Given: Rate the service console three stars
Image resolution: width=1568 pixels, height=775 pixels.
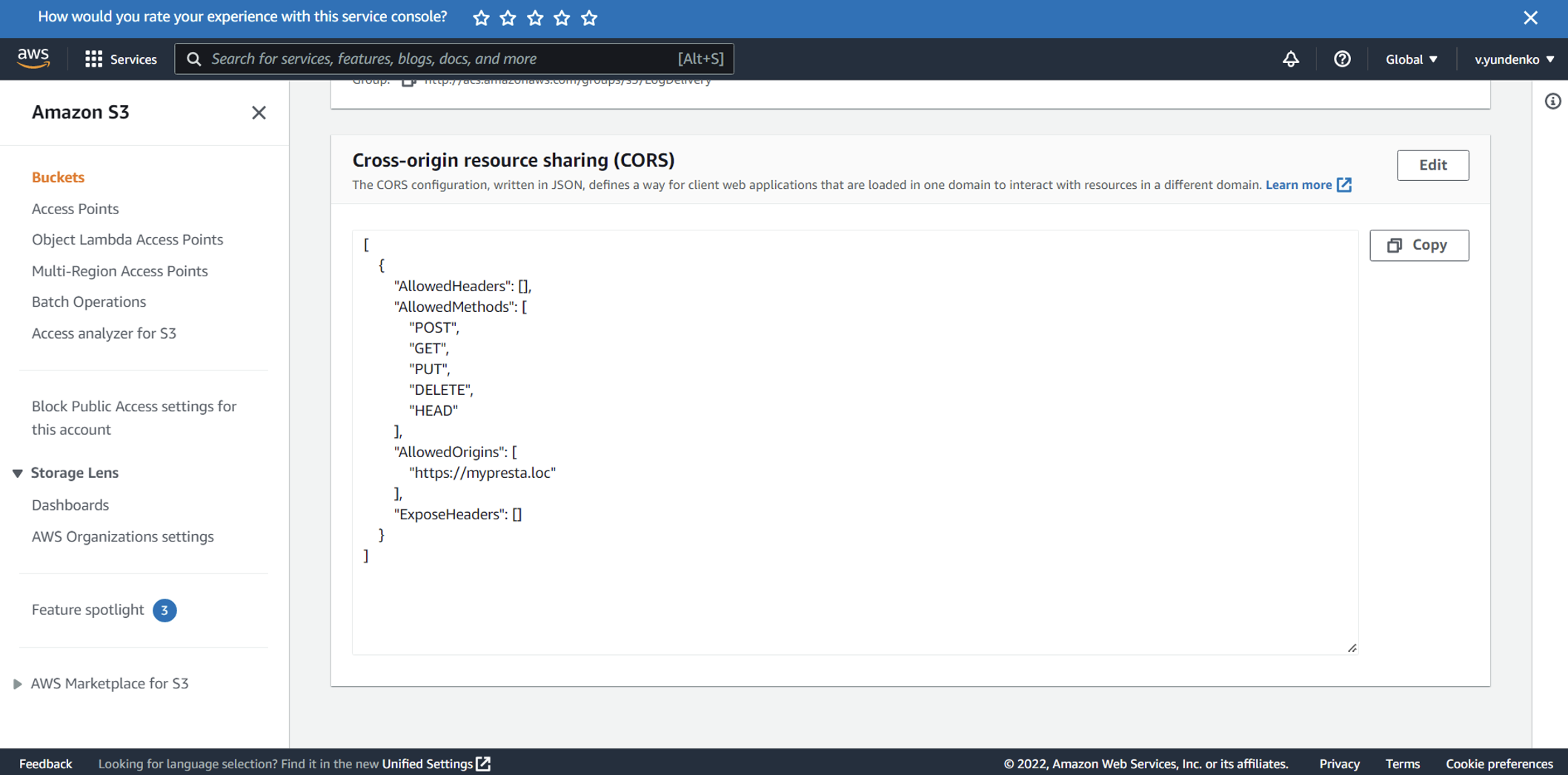Looking at the screenshot, I should 534,17.
